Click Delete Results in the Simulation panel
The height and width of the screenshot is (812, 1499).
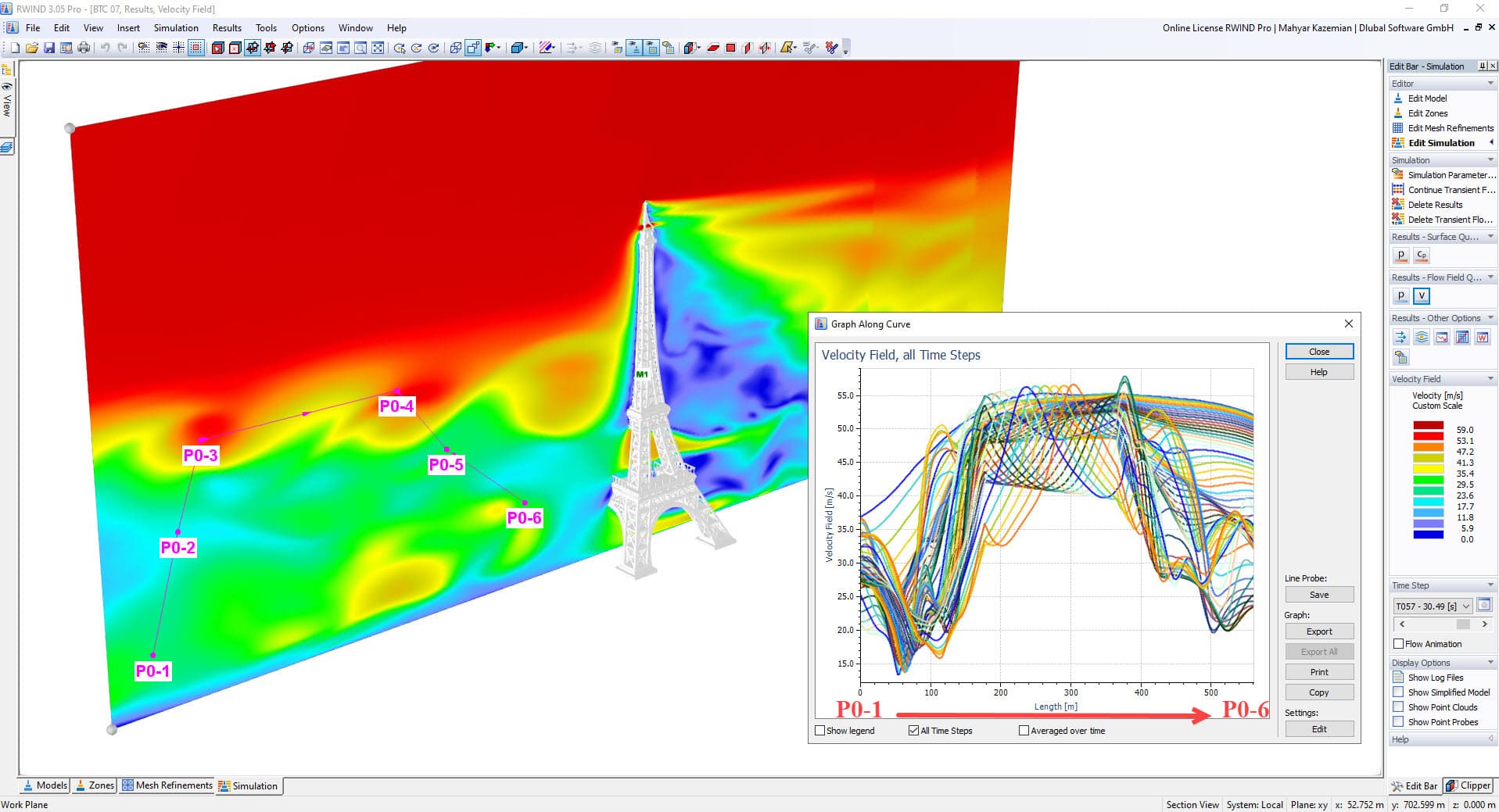point(1435,205)
